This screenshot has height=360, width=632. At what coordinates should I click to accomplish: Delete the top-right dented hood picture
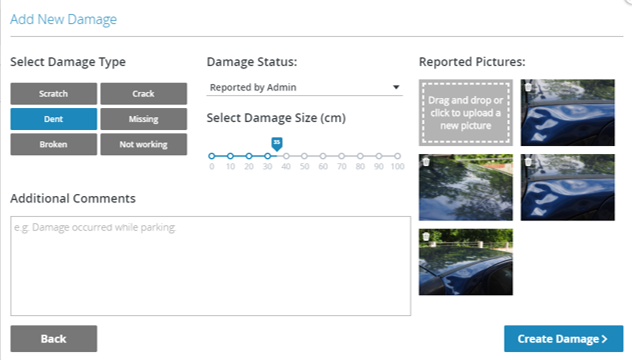(x=528, y=87)
